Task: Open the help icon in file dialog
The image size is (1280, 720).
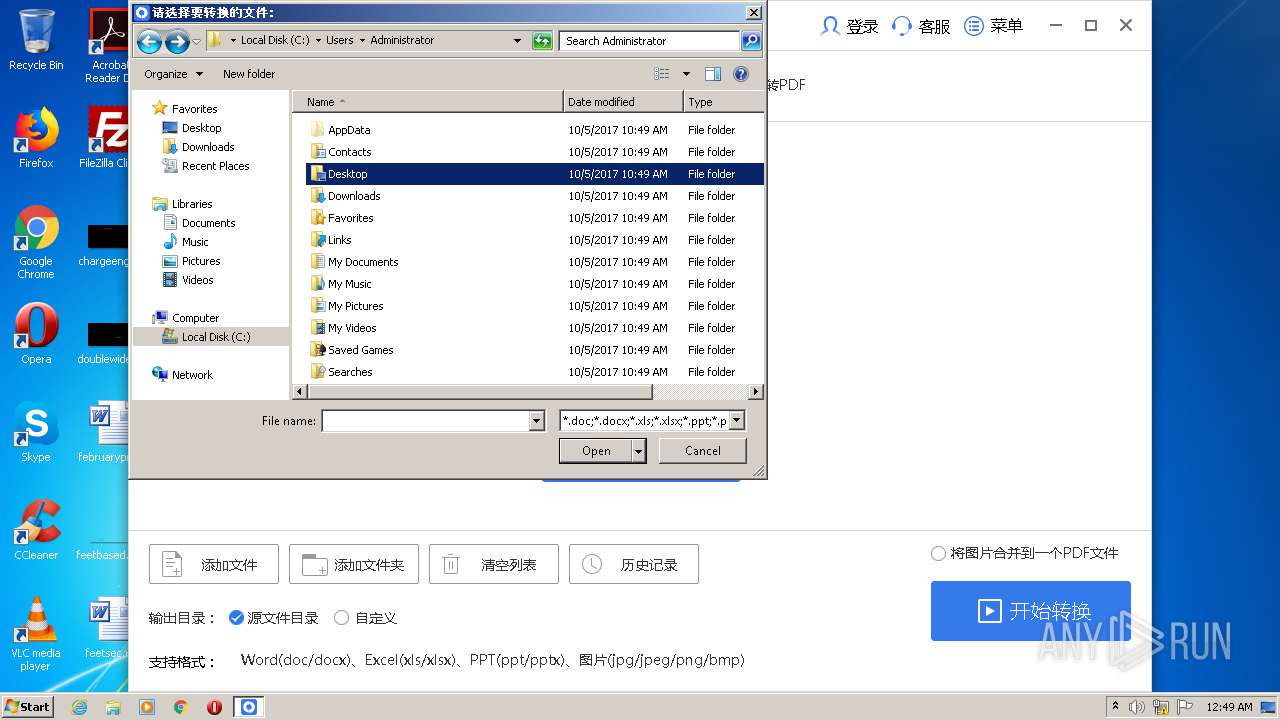Action: [741, 74]
